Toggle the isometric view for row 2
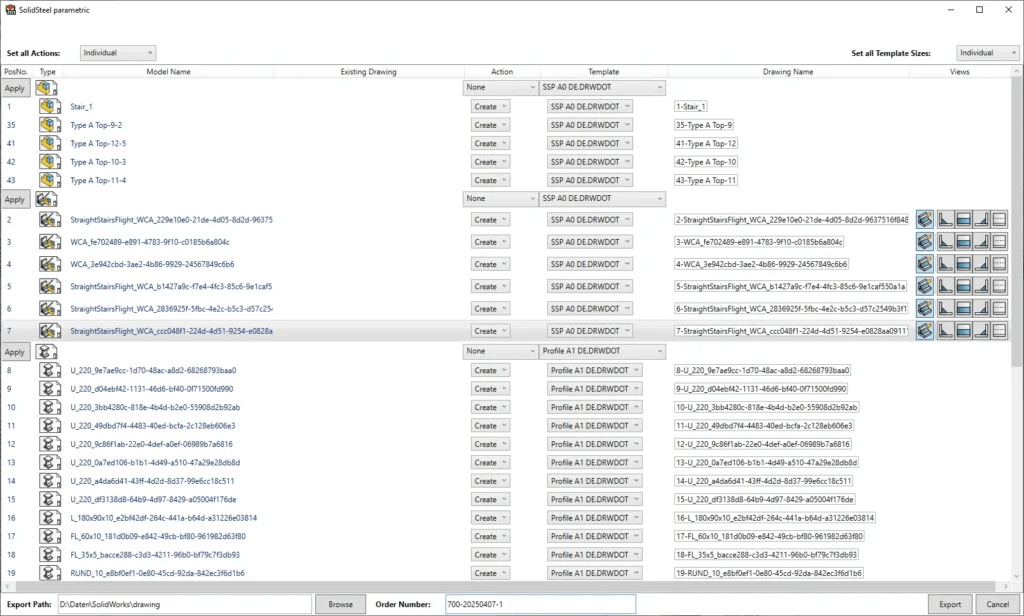Image resolution: width=1024 pixels, height=616 pixels. pos(925,220)
